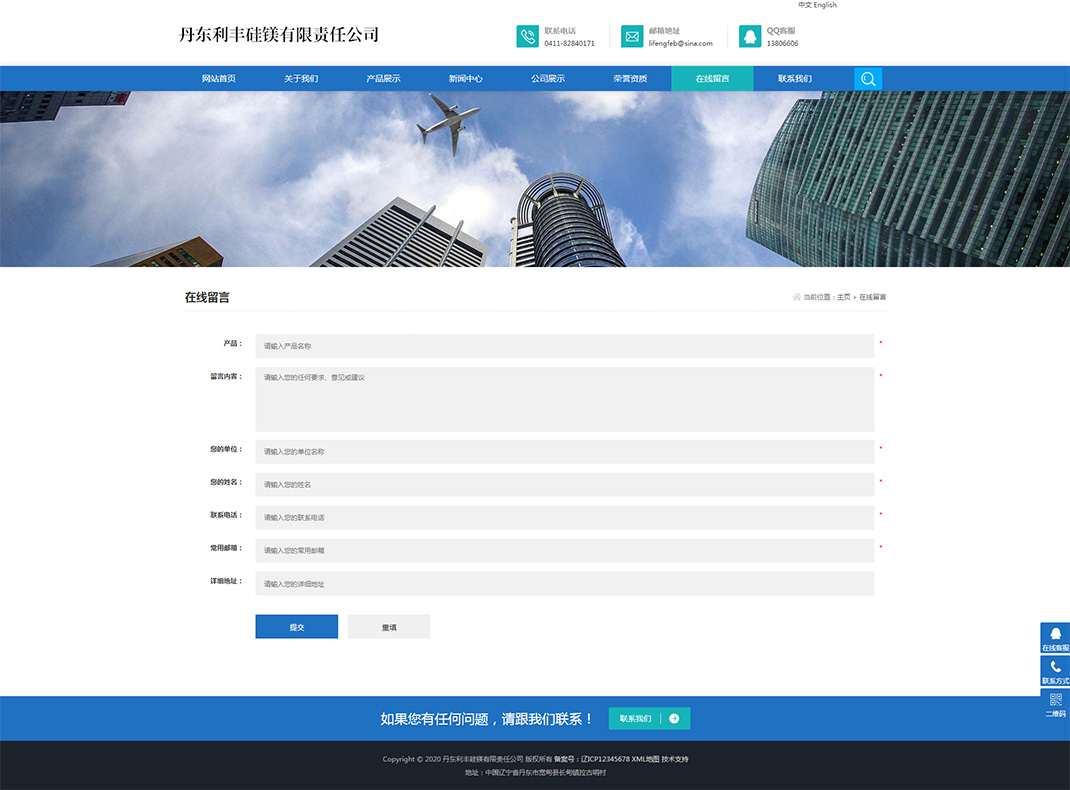Open the 新闻中心 menu item
This screenshot has height=790, width=1070.
pos(465,78)
